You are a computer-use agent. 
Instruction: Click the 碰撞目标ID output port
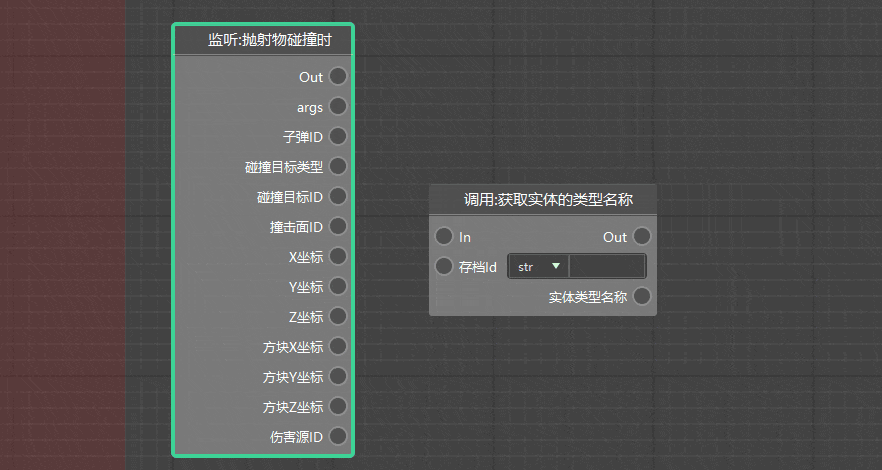pyautogui.click(x=338, y=196)
